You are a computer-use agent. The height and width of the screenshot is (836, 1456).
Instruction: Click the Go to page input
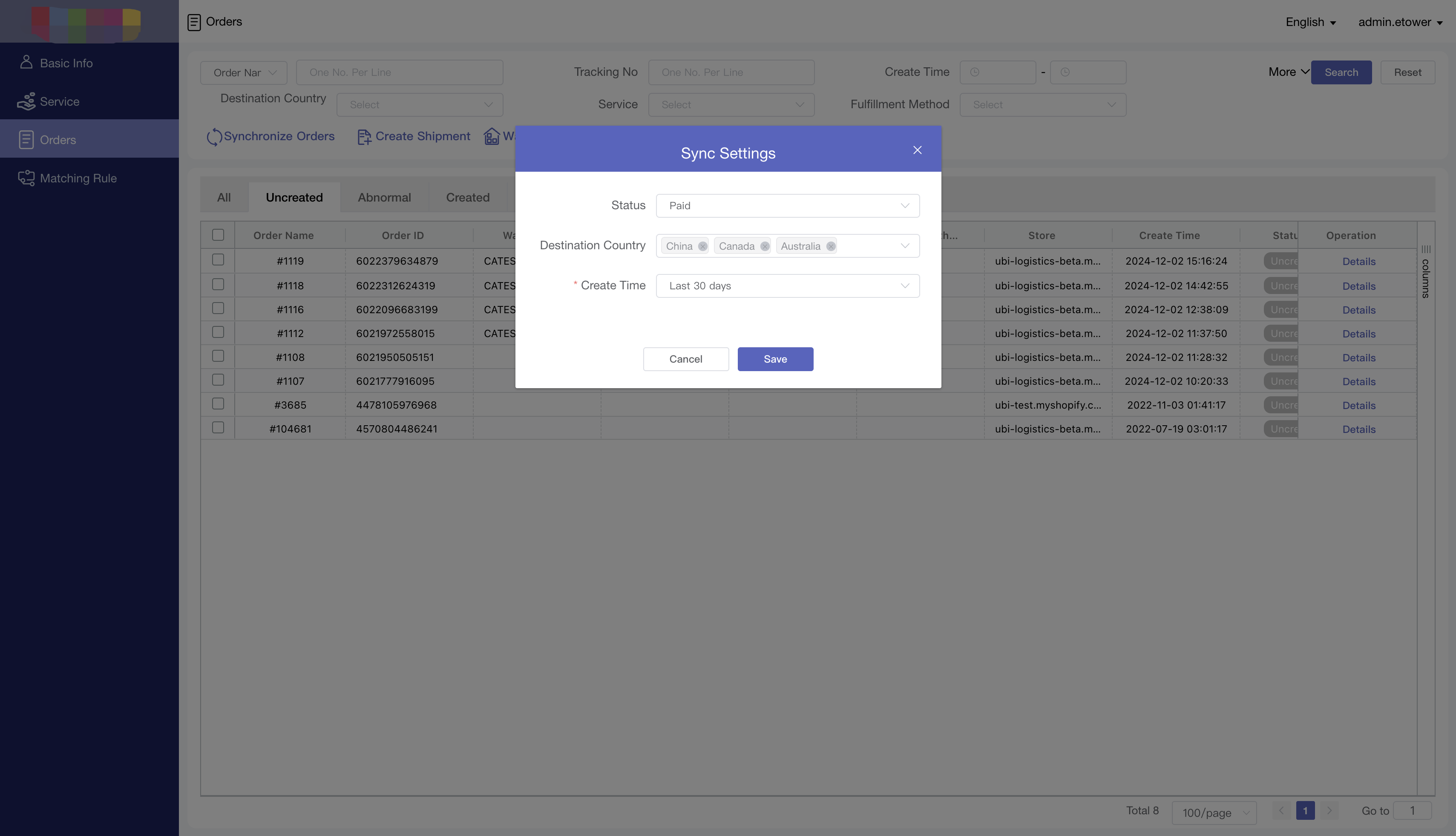click(1412, 811)
